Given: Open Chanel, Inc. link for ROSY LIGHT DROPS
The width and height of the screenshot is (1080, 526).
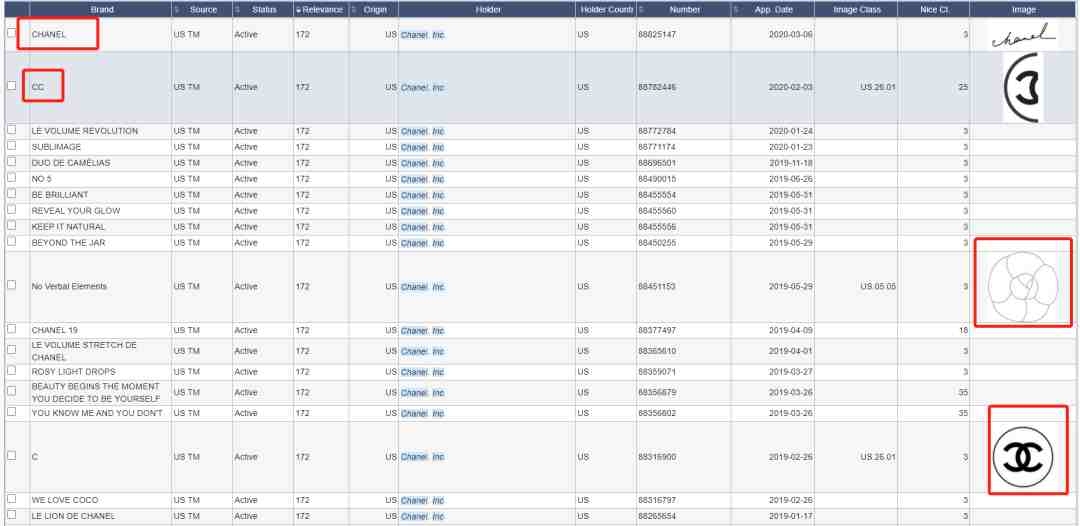Looking at the screenshot, I should tap(423, 372).
